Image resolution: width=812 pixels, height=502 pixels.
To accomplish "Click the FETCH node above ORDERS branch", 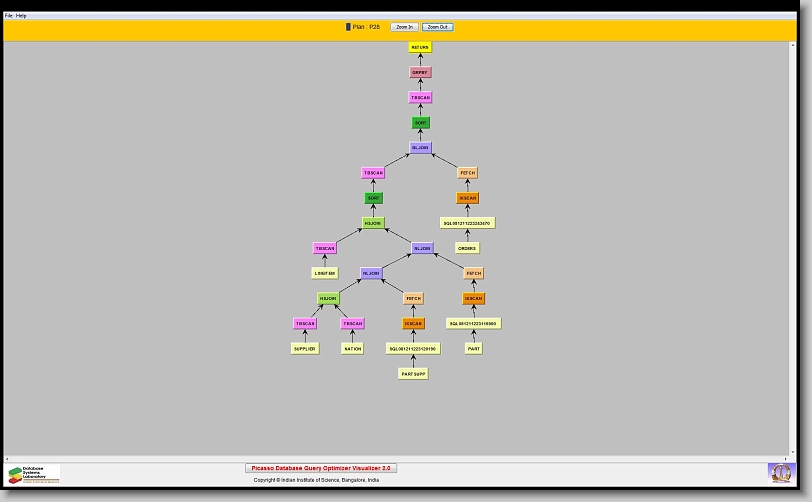I will (467, 173).
